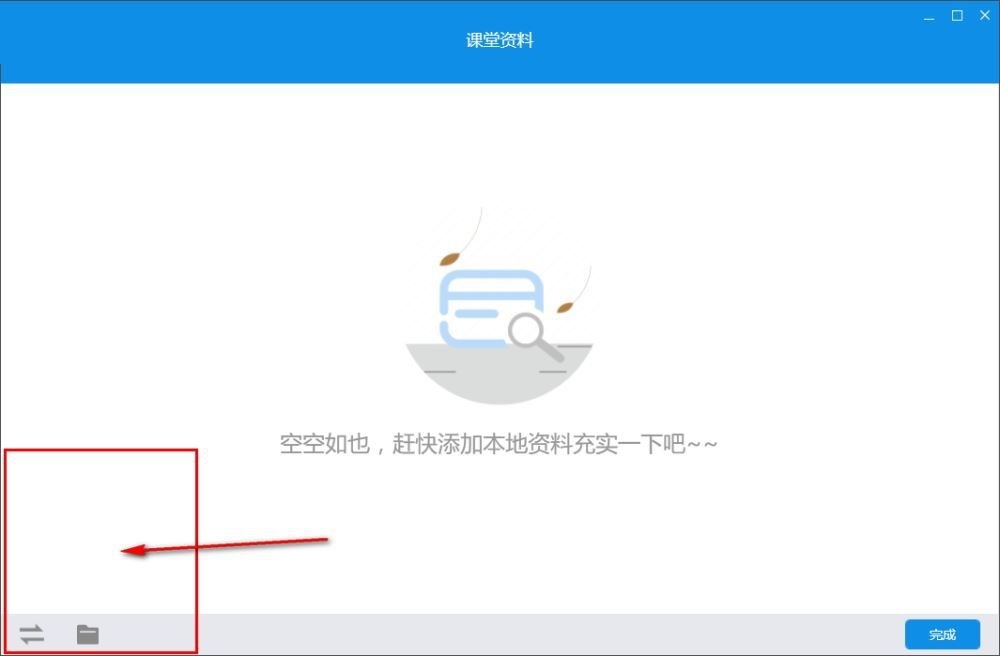
Task: Maximize the 课堂资料 window
Action: coord(957,16)
